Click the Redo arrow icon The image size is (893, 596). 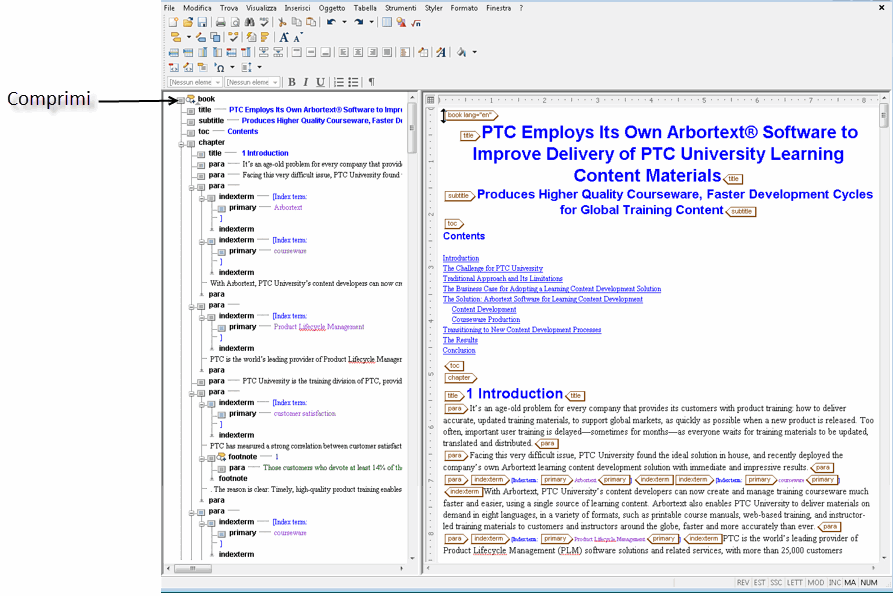358,22
